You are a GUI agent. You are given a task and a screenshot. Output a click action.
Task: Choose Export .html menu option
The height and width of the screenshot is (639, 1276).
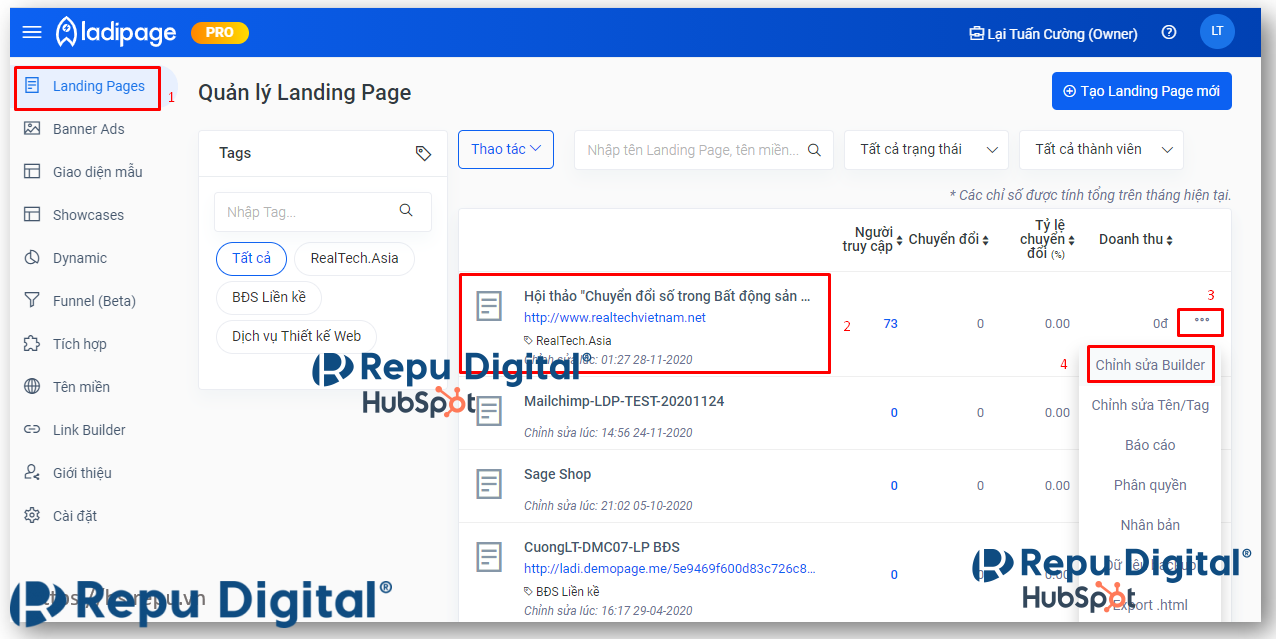(x=1150, y=605)
